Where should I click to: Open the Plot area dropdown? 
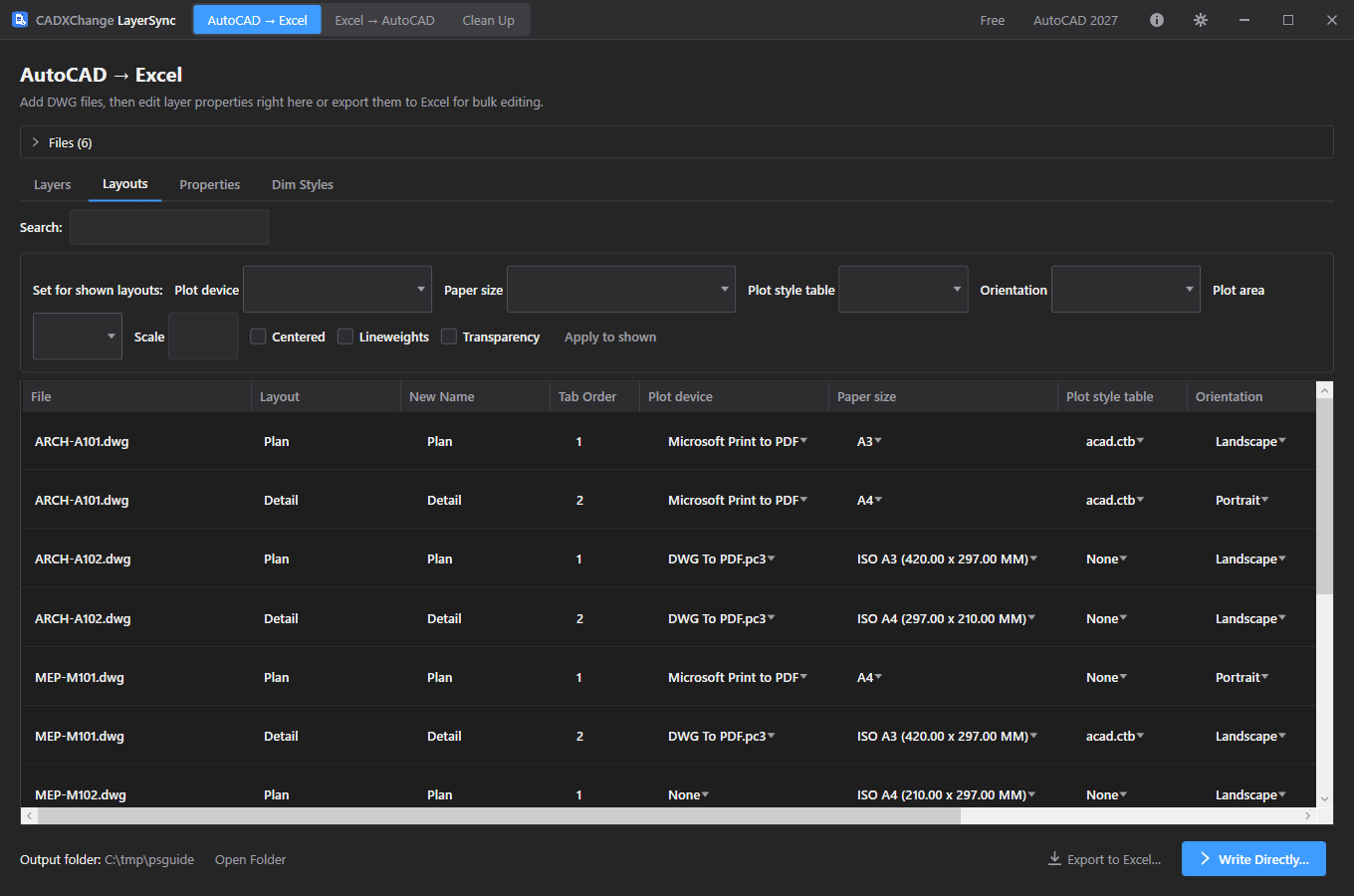point(78,336)
